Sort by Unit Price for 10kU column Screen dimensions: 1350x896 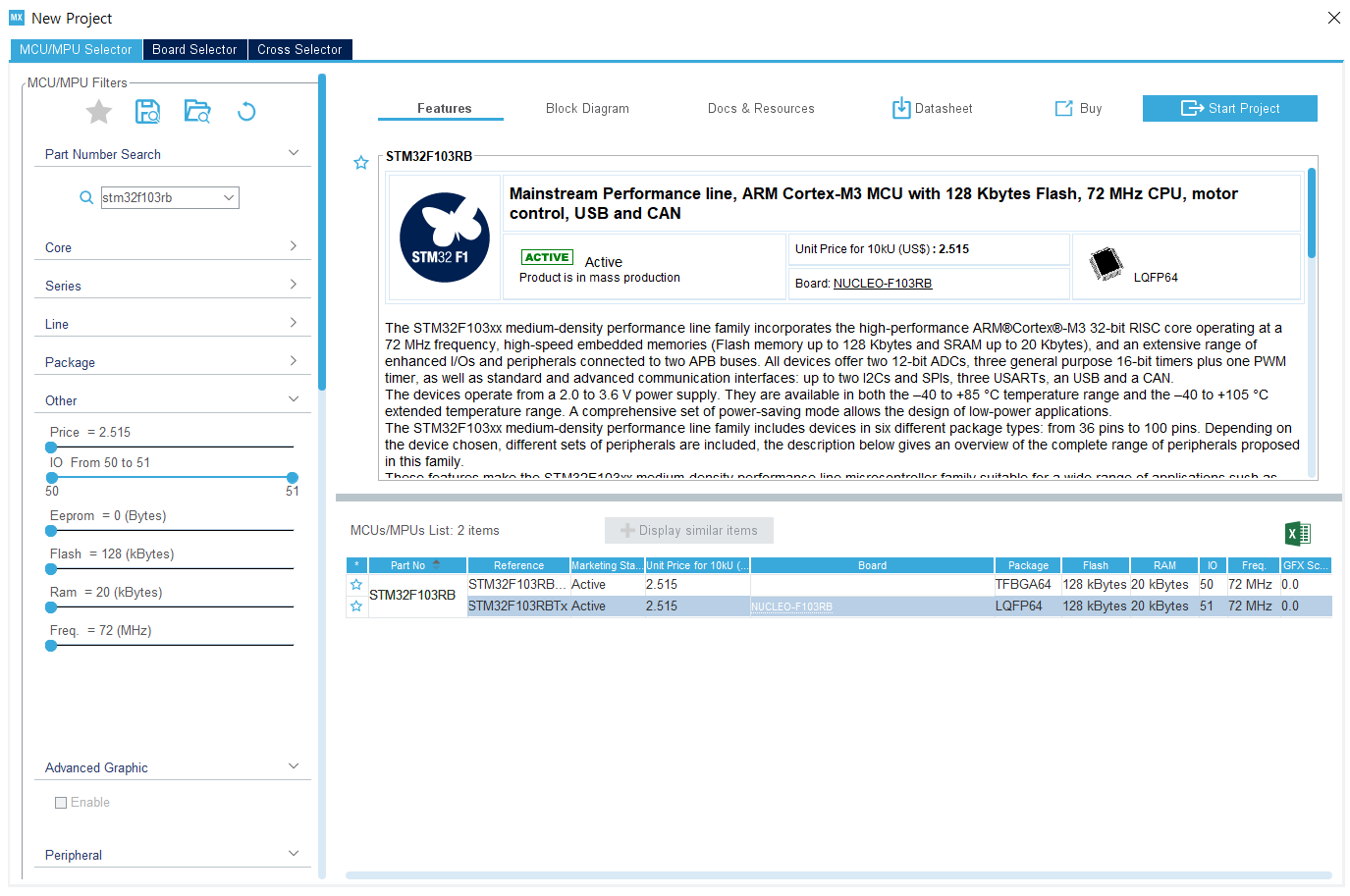pyautogui.click(x=697, y=565)
